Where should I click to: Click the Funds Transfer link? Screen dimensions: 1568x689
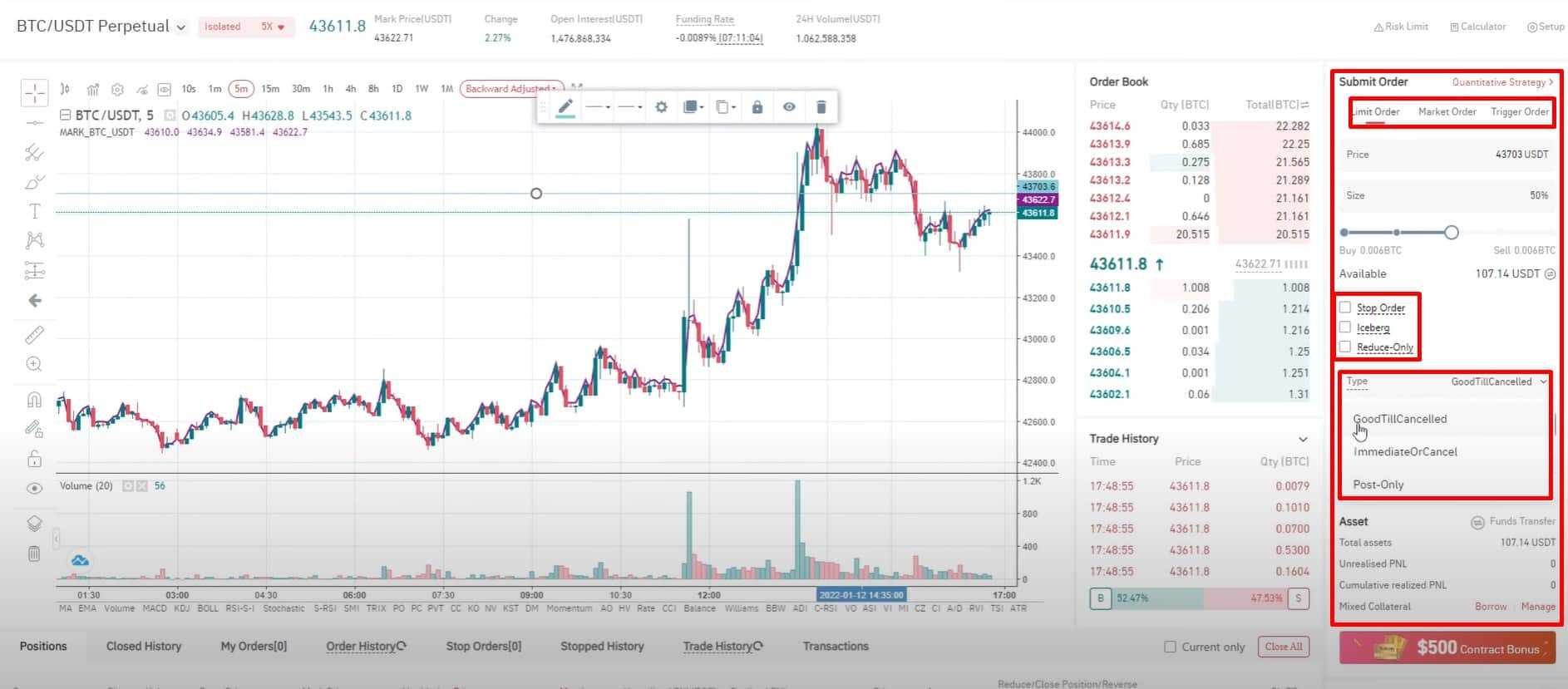[1521, 521]
